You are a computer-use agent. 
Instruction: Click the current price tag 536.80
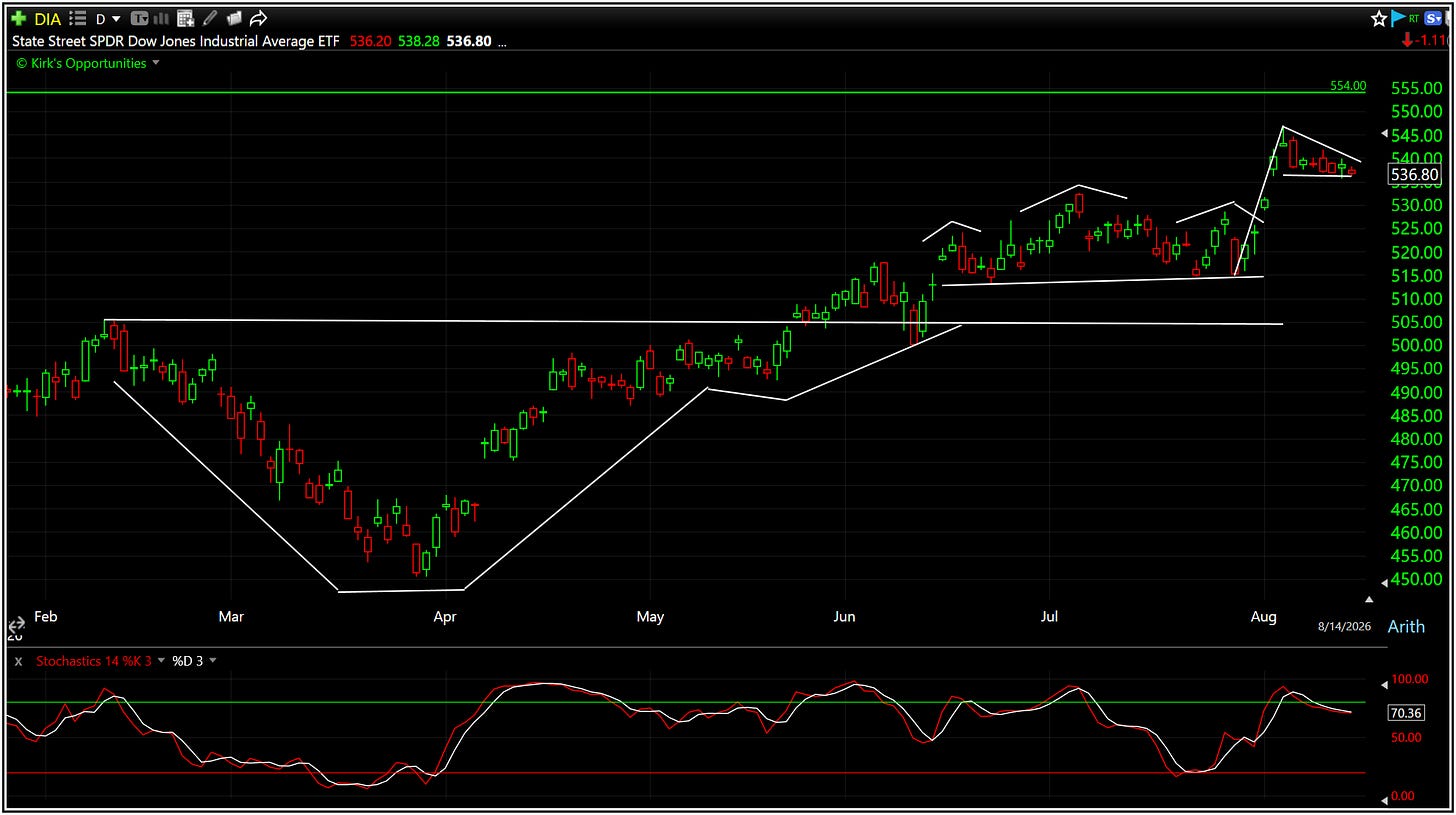click(1415, 175)
